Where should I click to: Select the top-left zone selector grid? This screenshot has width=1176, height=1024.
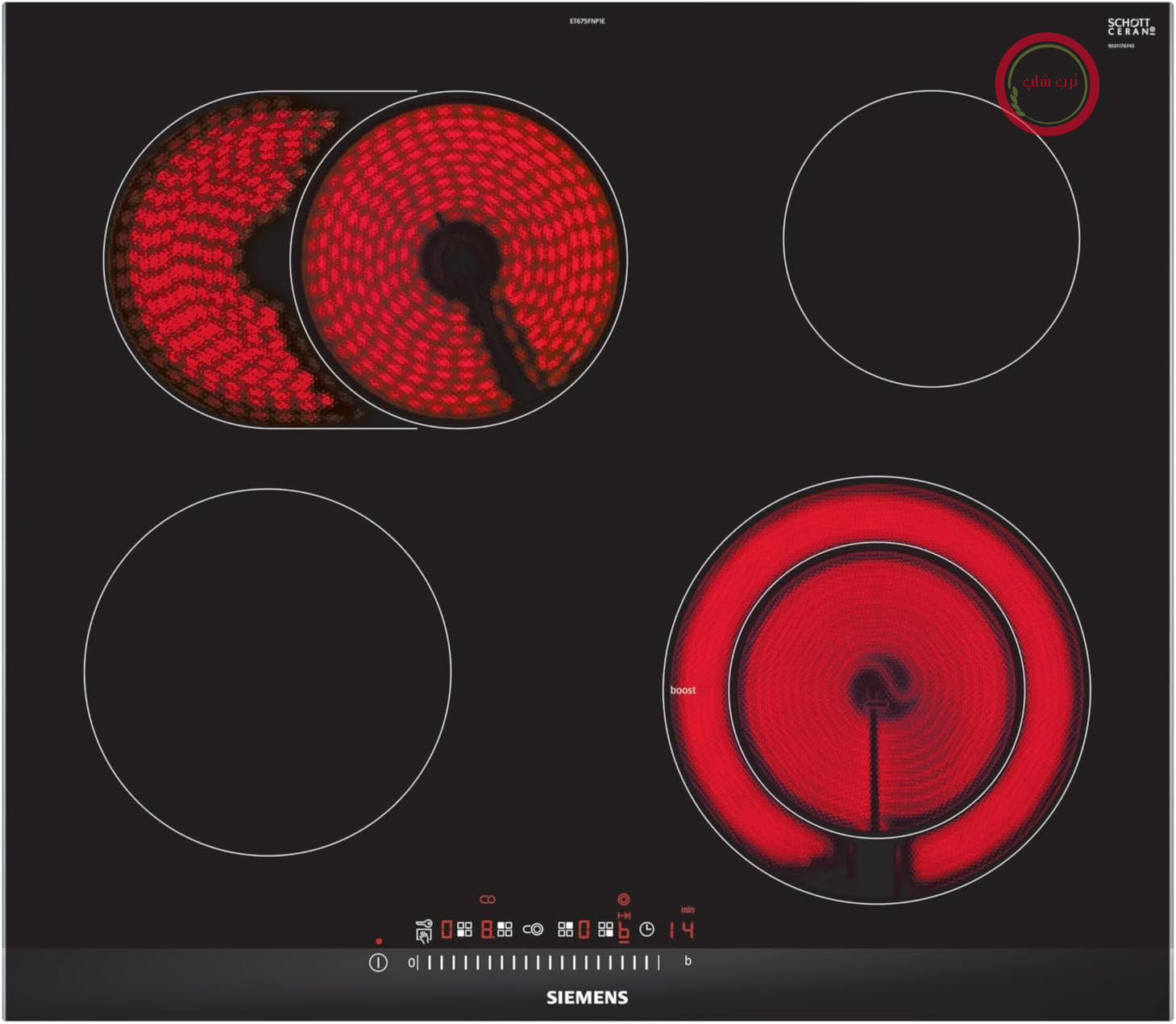pos(505,929)
